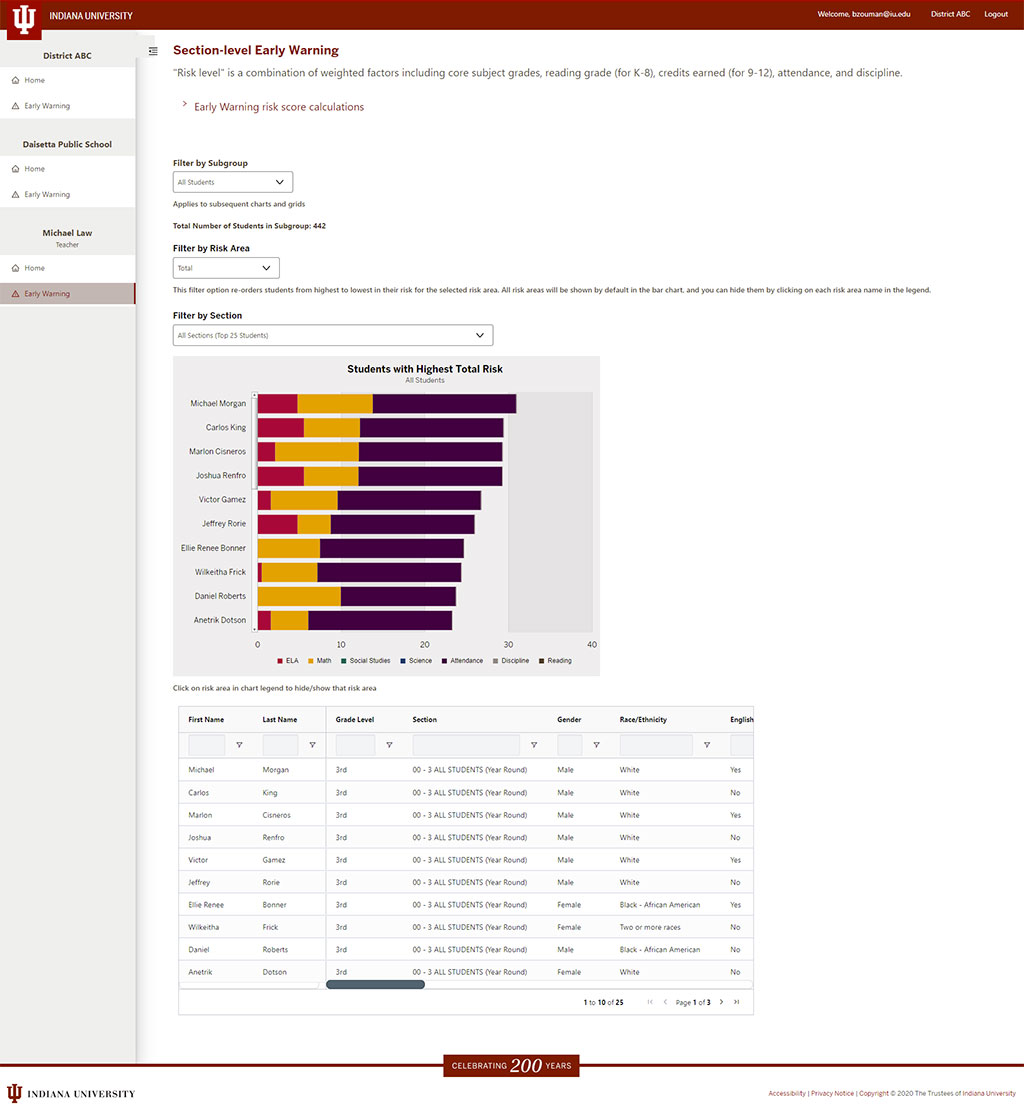Screen dimensions: 1024x1116
Task: Open the Filter by Risk Area dropdown
Action: tap(225, 267)
